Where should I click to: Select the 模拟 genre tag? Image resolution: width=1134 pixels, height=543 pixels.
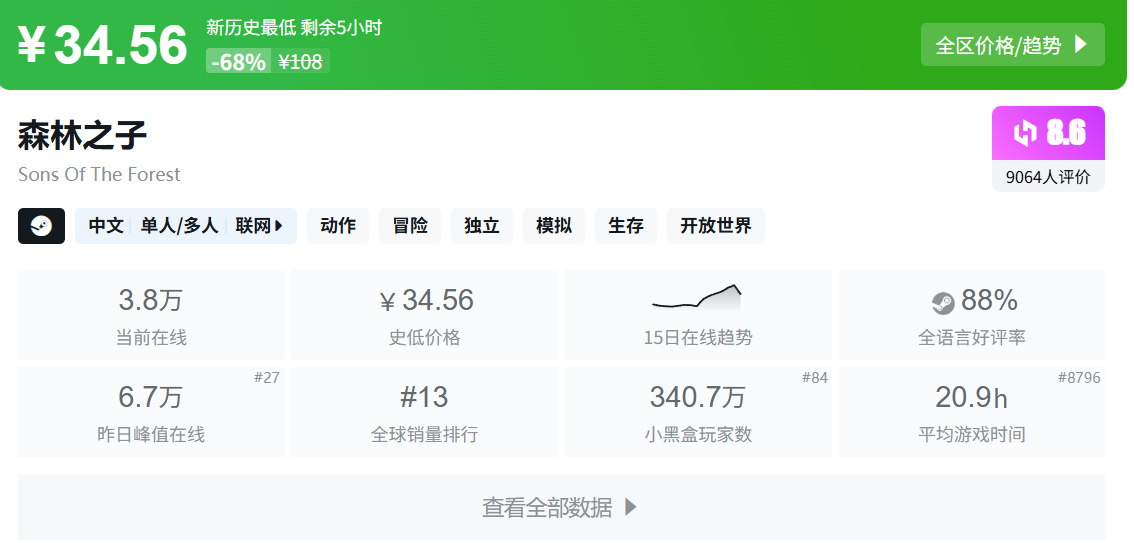pos(554,226)
